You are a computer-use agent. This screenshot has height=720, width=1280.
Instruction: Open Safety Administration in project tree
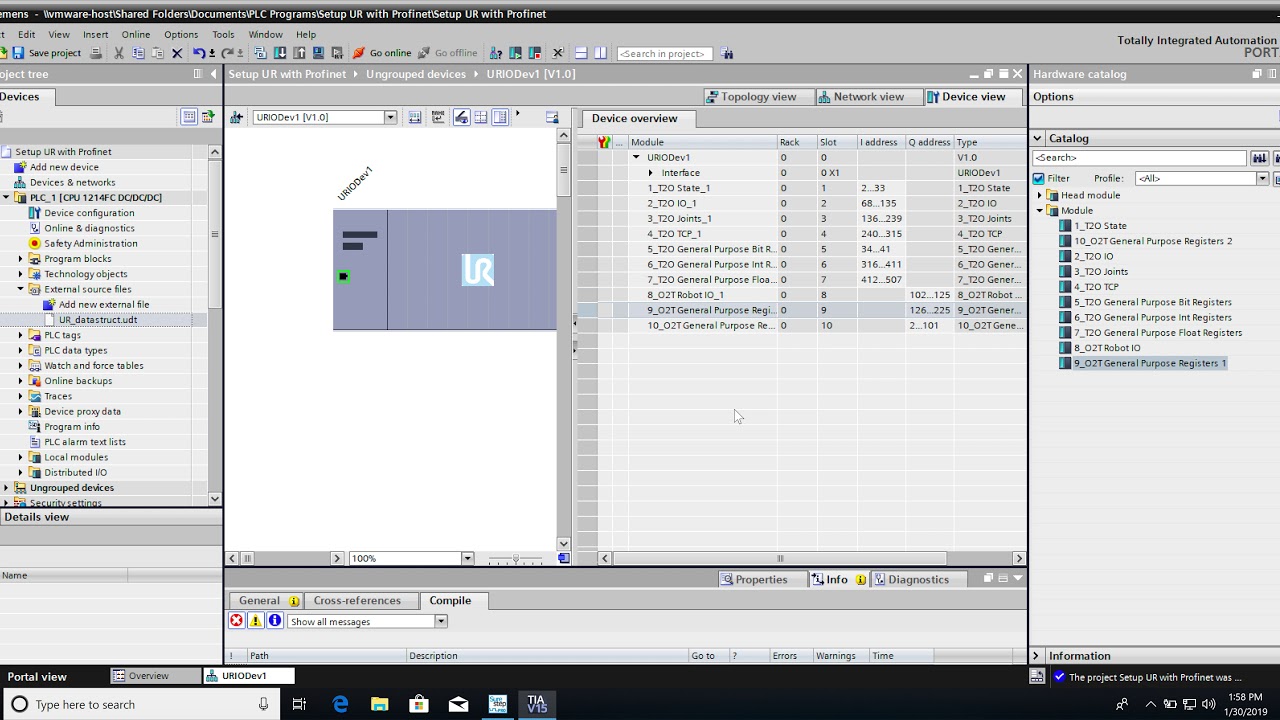(90, 243)
